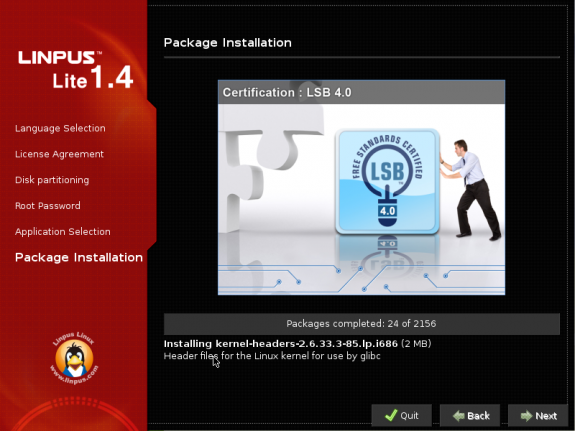This screenshot has height=431, width=575.
Task: Select Language Selection step in sidebar
Action: point(60,128)
